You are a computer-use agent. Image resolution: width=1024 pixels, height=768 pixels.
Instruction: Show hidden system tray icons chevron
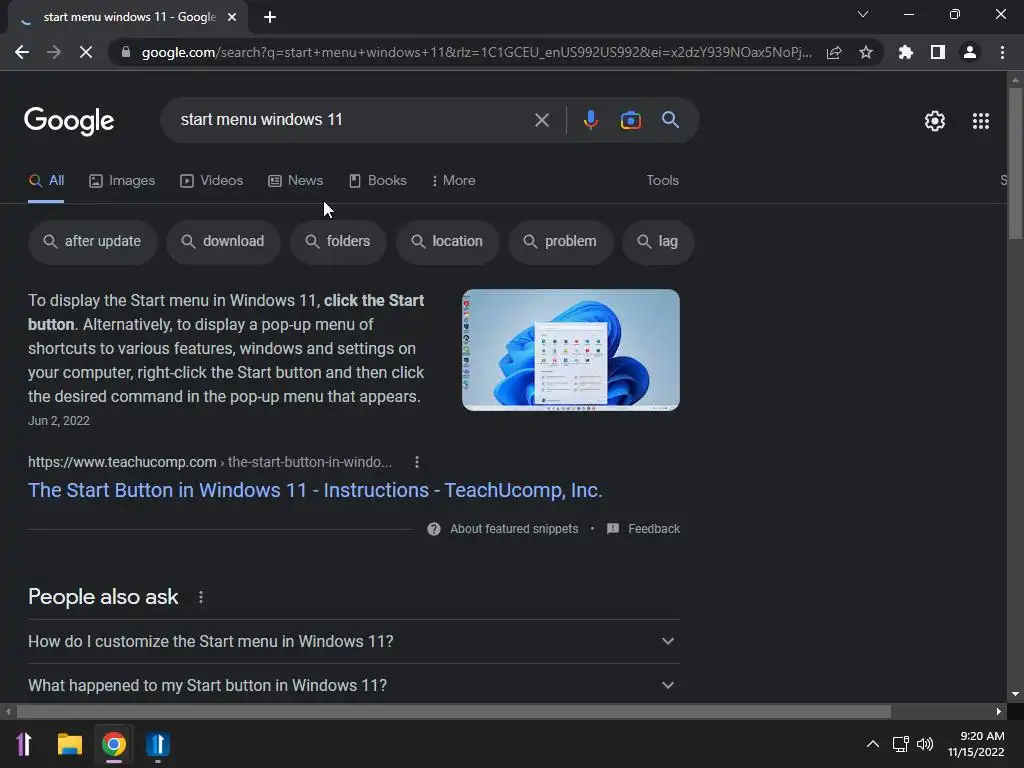click(872, 744)
